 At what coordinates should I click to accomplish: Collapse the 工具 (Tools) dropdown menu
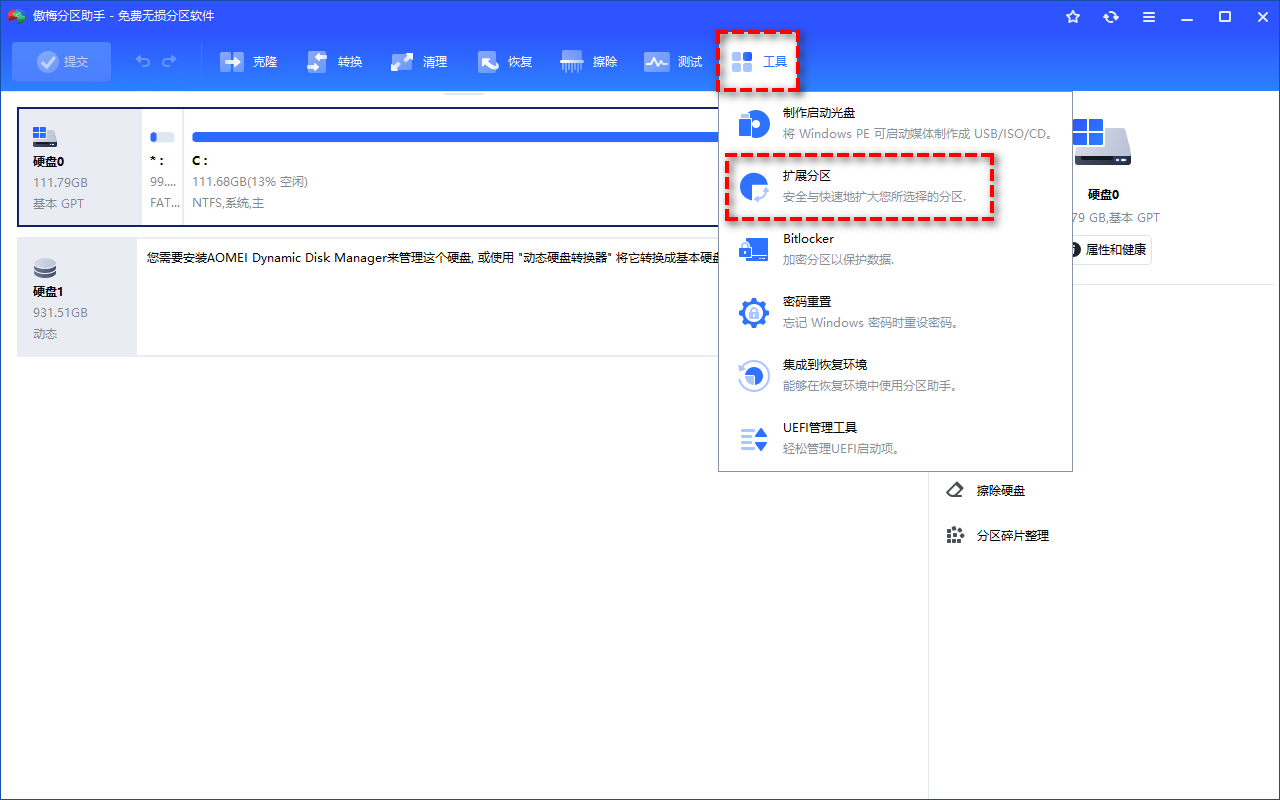[760, 62]
